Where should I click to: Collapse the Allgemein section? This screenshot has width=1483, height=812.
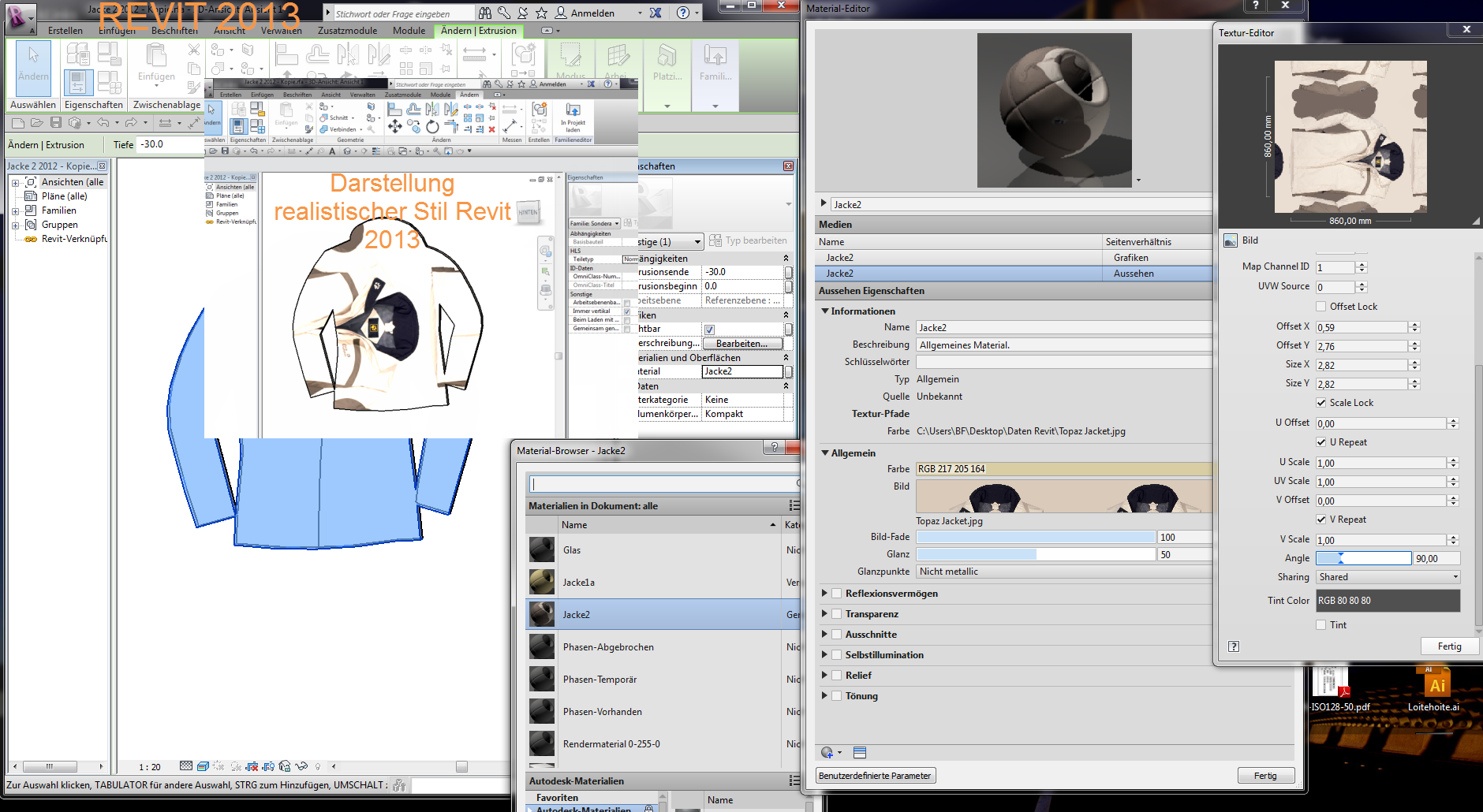825,453
